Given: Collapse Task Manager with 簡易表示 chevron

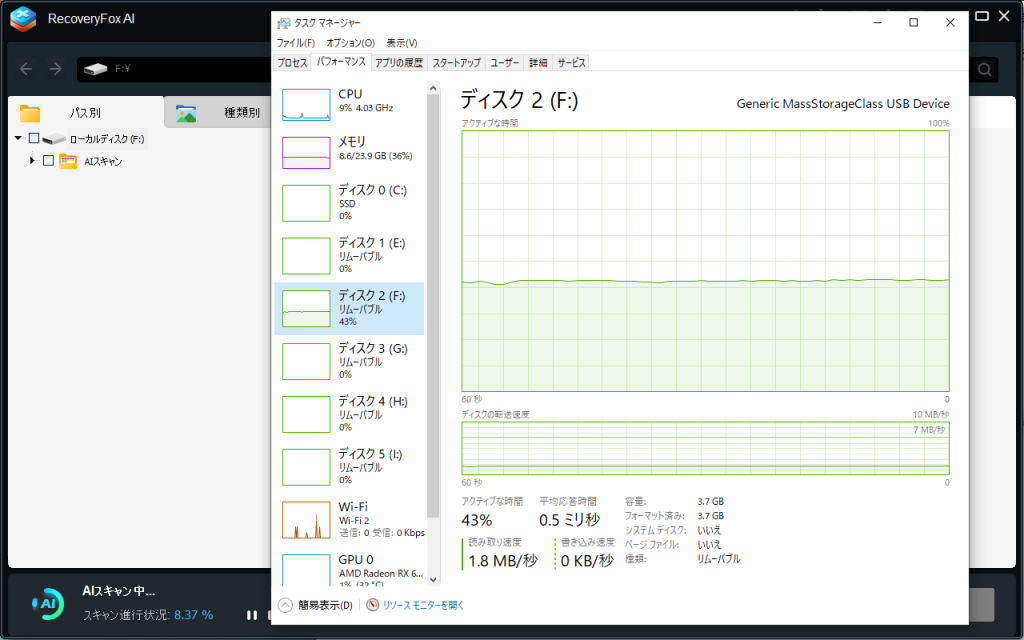Looking at the screenshot, I should [x=285, y=605].
